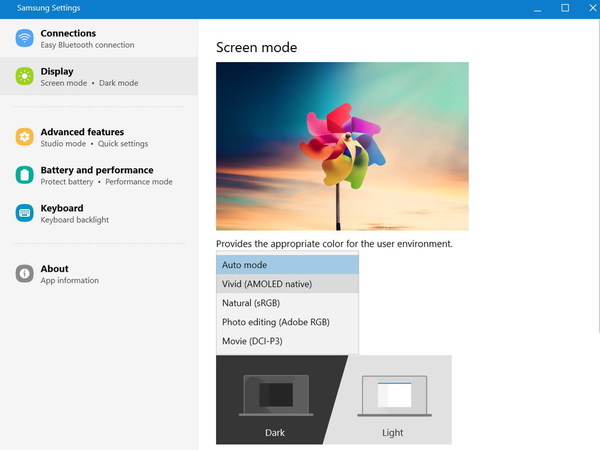Viewport: 600px width, 450px height.
Task: Open the Connections settings section
Action: pos(98,38)
